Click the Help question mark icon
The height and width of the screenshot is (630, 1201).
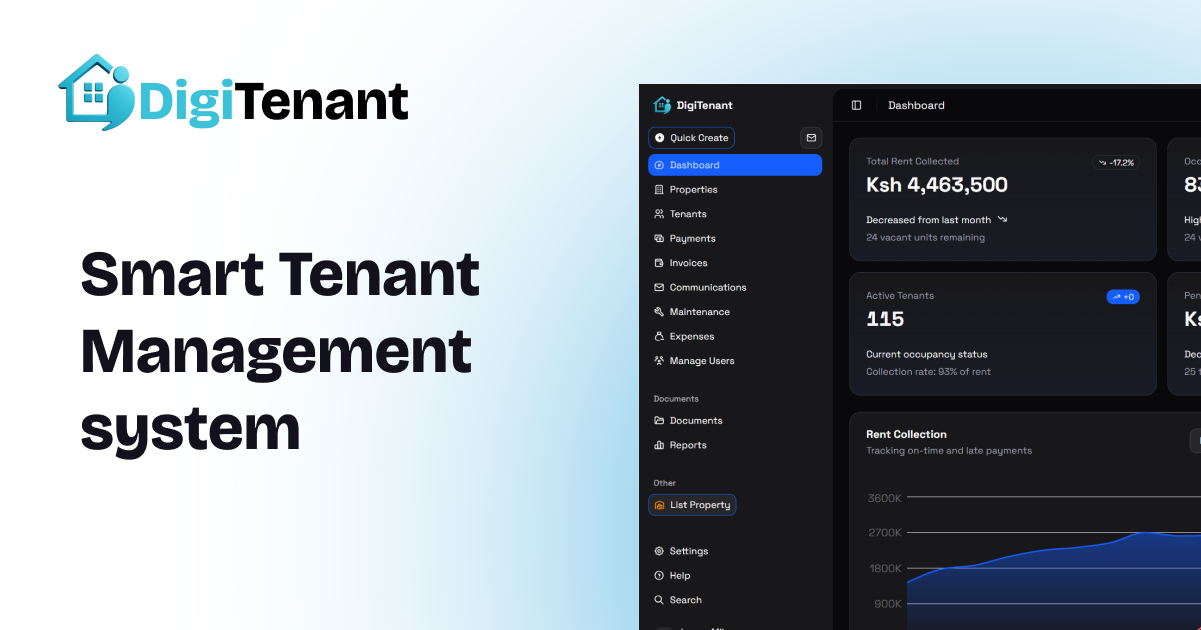click(659, 576)
